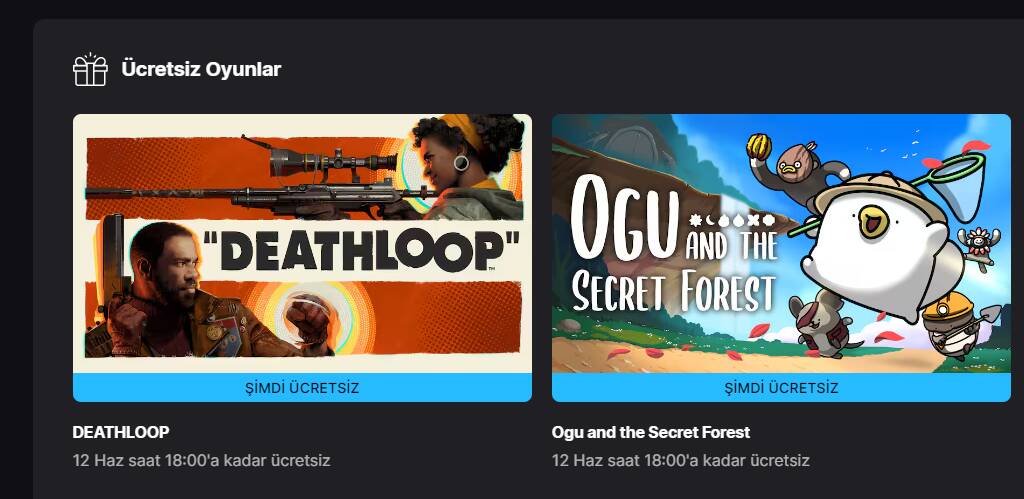Screen dimensions: 1024x499
Task: Click the sniper rifle scope in DEATHLOOP art
Action: point(333,161)
